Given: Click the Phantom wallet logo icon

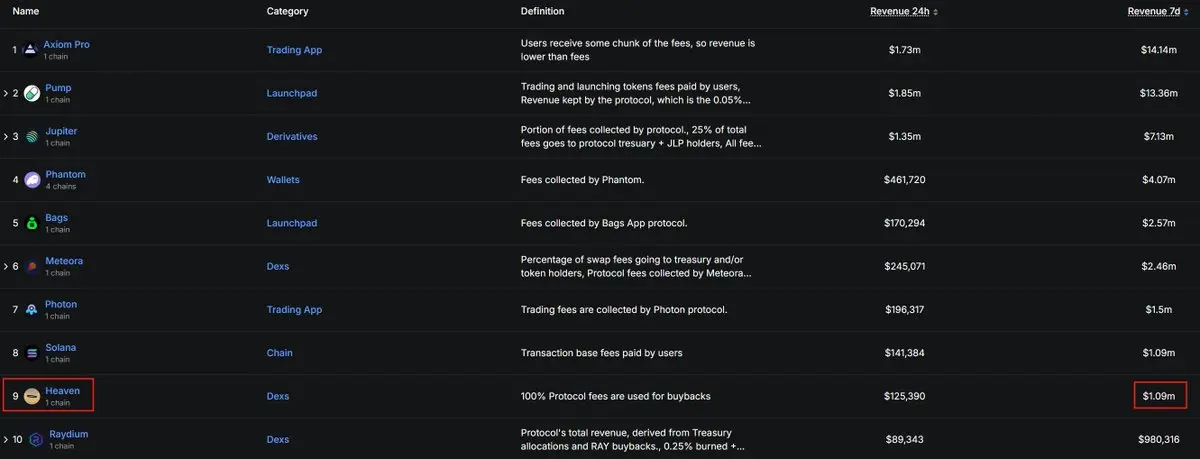Looking at the screenshot, I should [x=32, y=180].
